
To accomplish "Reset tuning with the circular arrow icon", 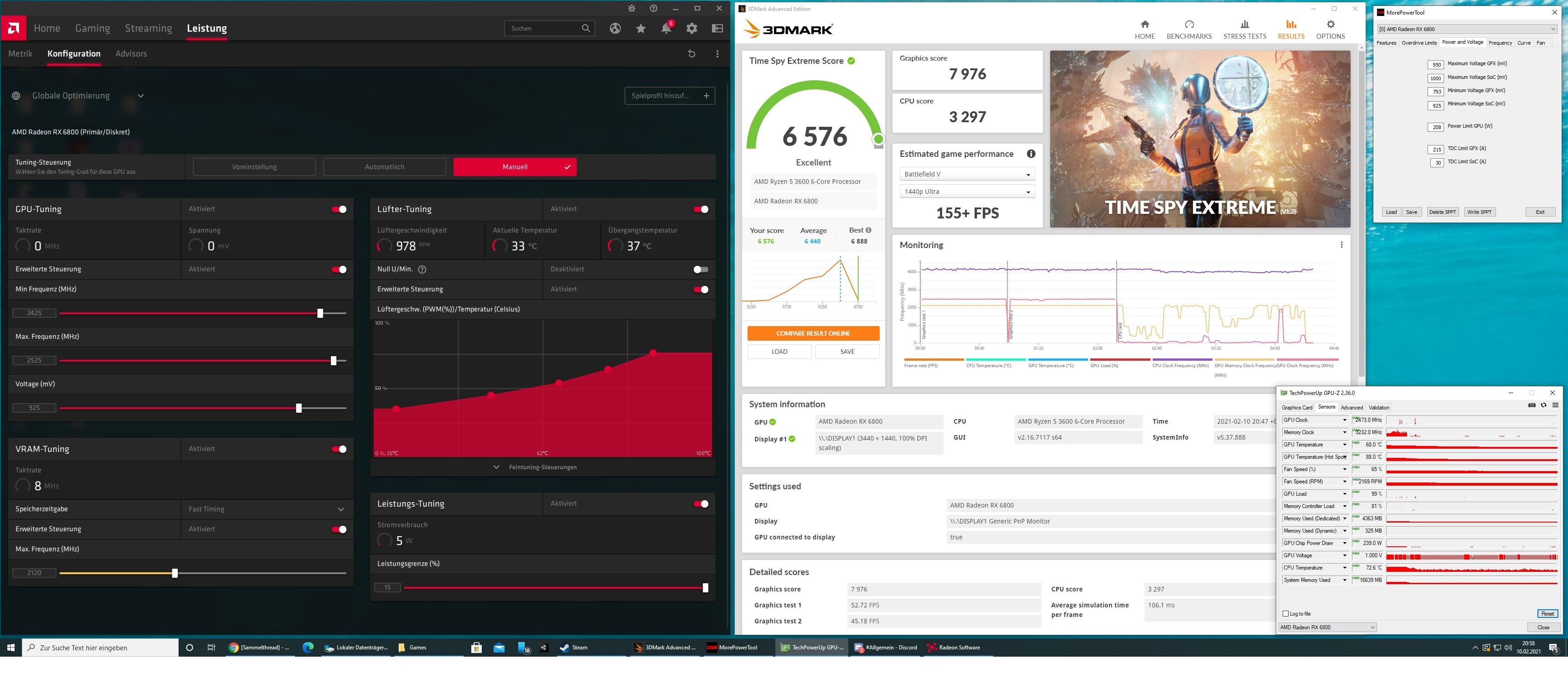I will click(x=691, y=53).
